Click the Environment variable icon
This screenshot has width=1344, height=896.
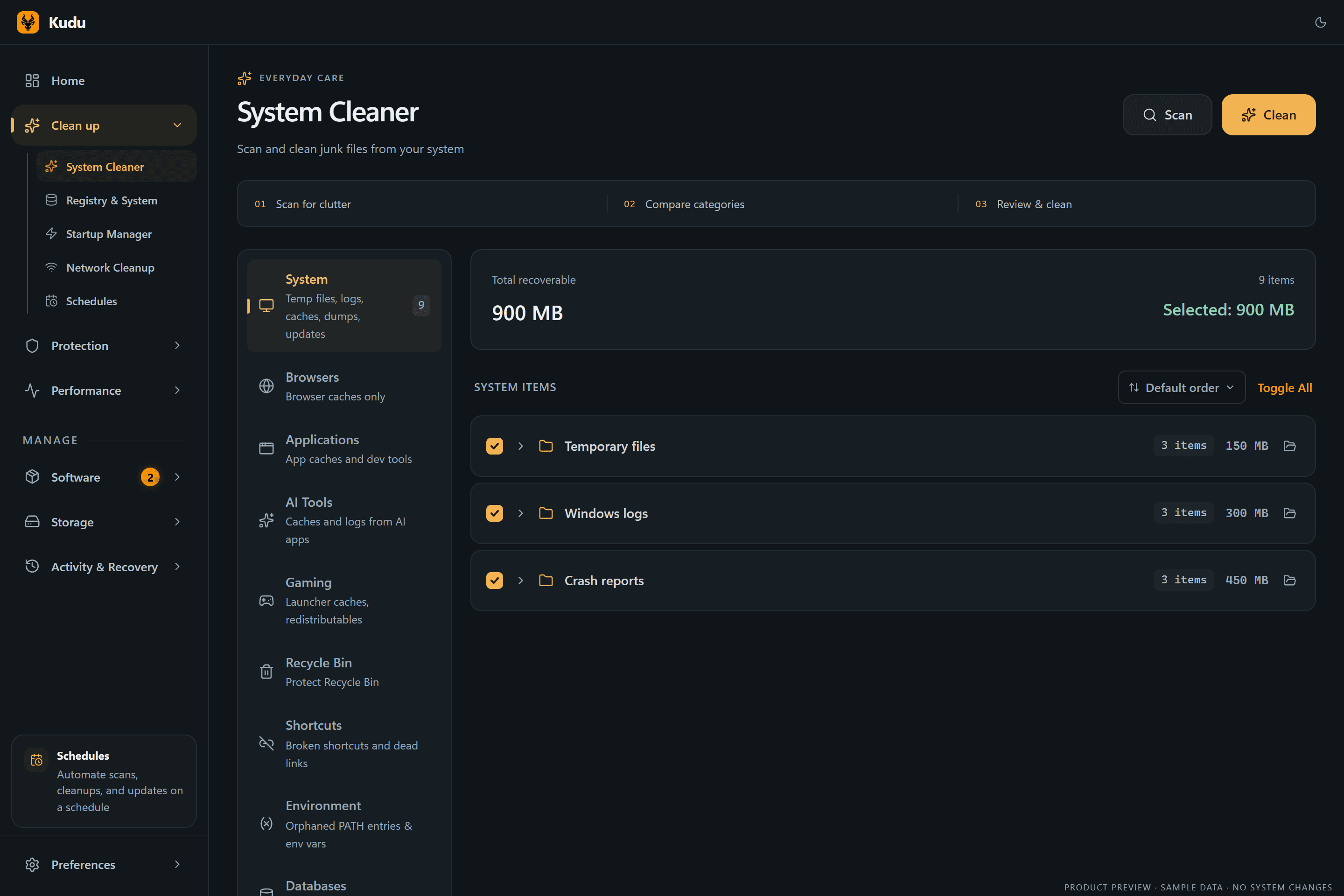pyautogui.click(x=266, y=823)
